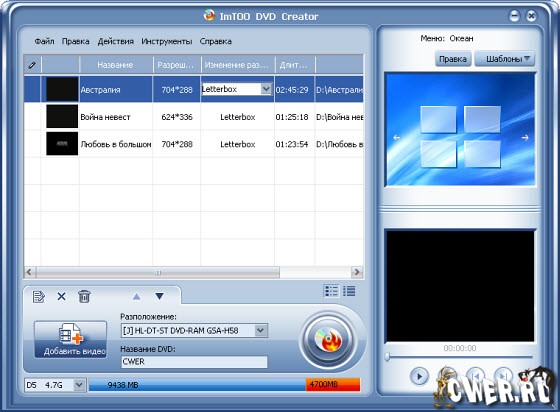The height and width of the screenshot is (412, 560).
Task: Click the edit properties notepad icon
Action: click(x=39, y=297)
